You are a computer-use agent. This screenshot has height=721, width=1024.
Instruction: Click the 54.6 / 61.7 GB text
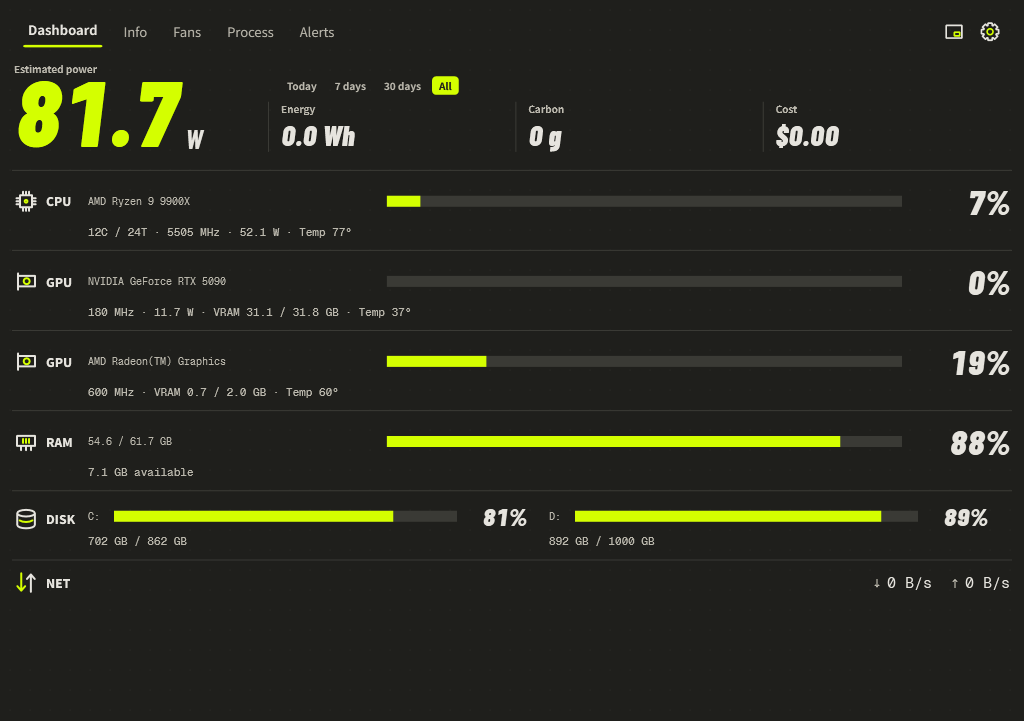[130, 441]
